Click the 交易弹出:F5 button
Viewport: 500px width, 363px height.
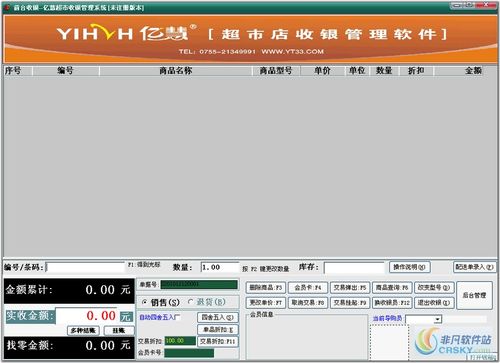click(350, 287)
